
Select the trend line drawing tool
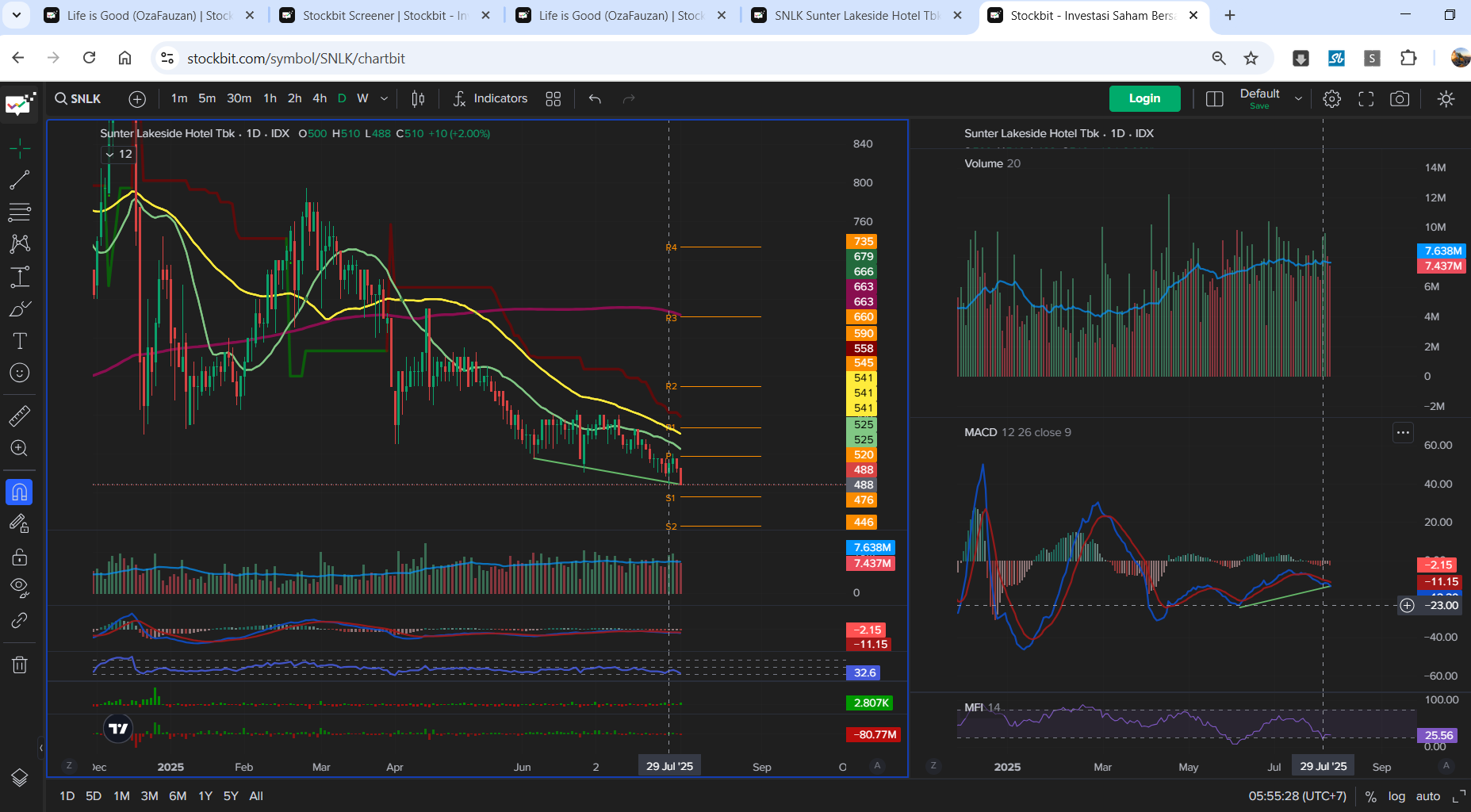click(x=20, y=180)
